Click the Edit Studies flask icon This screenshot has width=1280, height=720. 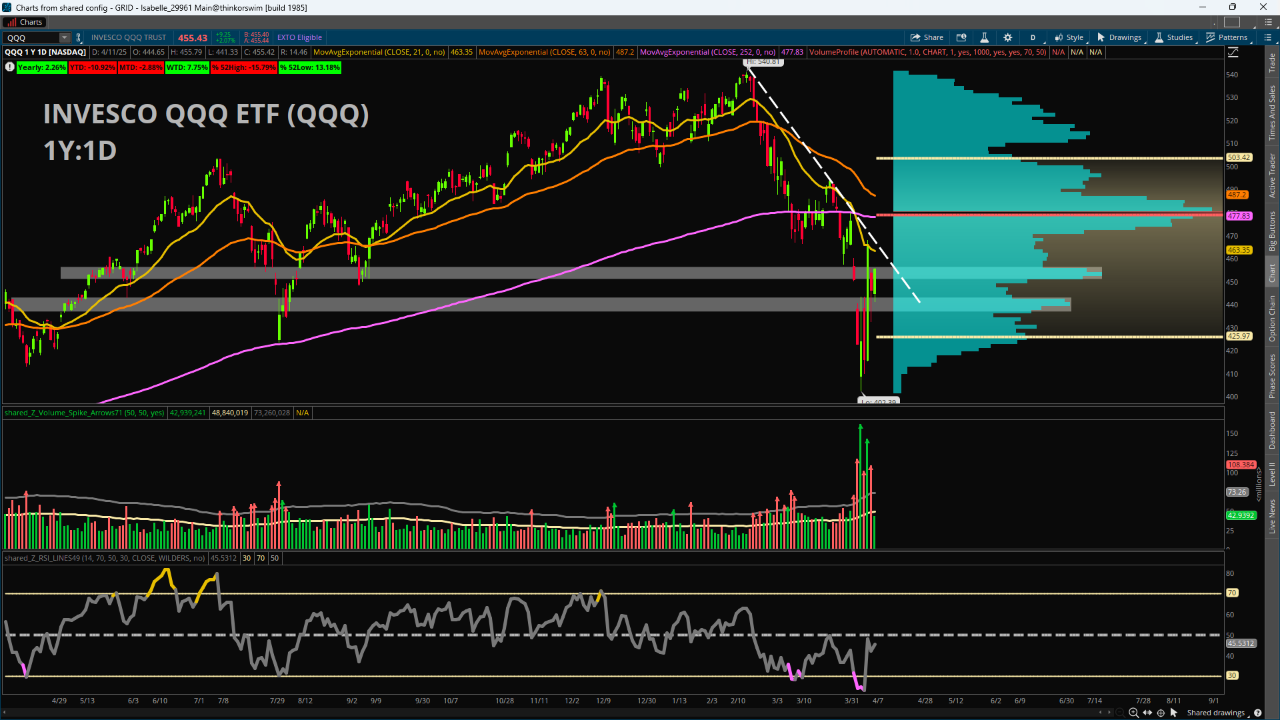[987, 37]
